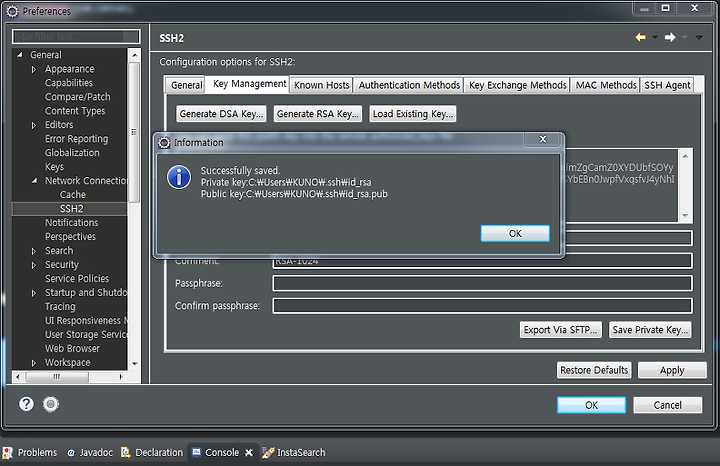Viewport: 720px width, 466px height.
Task: Cancel the Preferences dialog
Action: (668, 405)
